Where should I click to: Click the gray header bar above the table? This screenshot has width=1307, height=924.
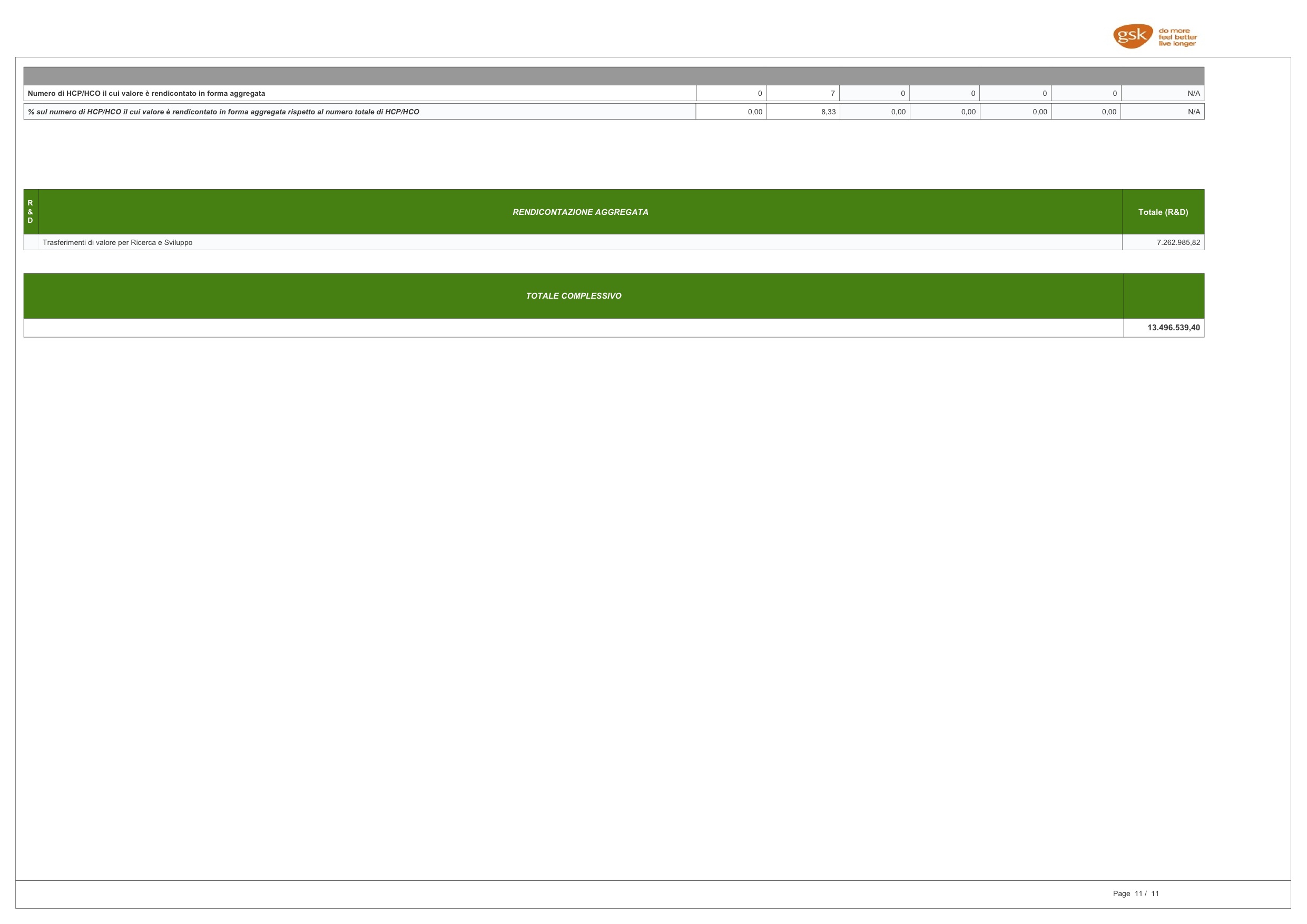(x=614, y=76)
